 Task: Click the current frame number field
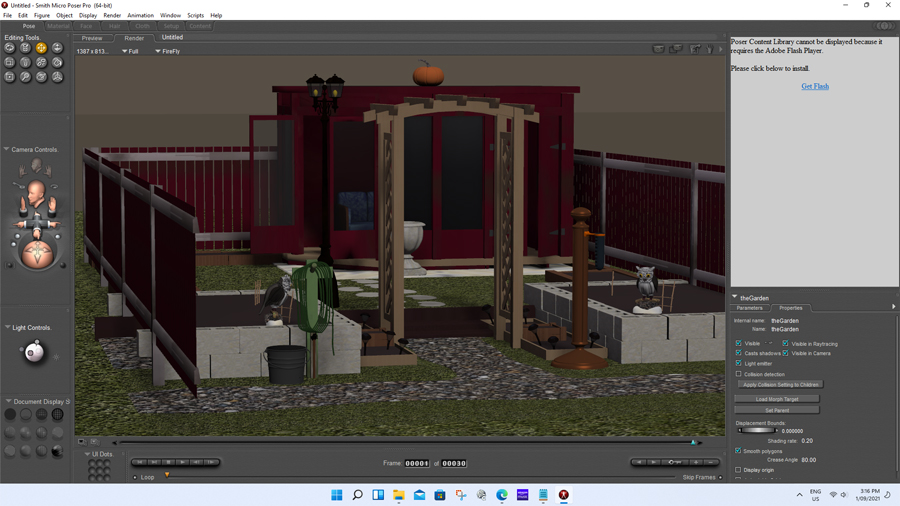click(x=417, y=463)
